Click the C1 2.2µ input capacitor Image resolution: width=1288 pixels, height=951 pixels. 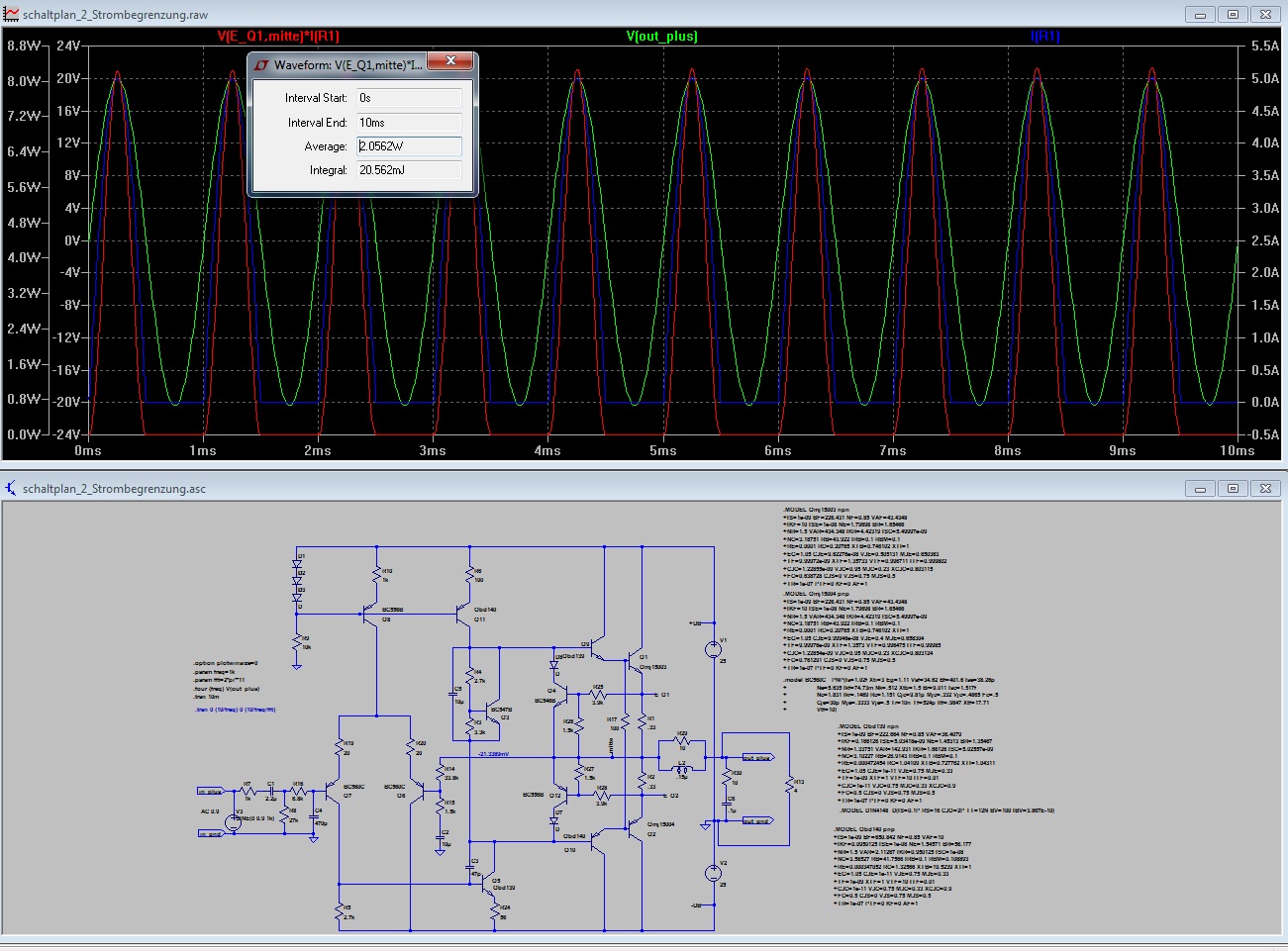[270, 791]
